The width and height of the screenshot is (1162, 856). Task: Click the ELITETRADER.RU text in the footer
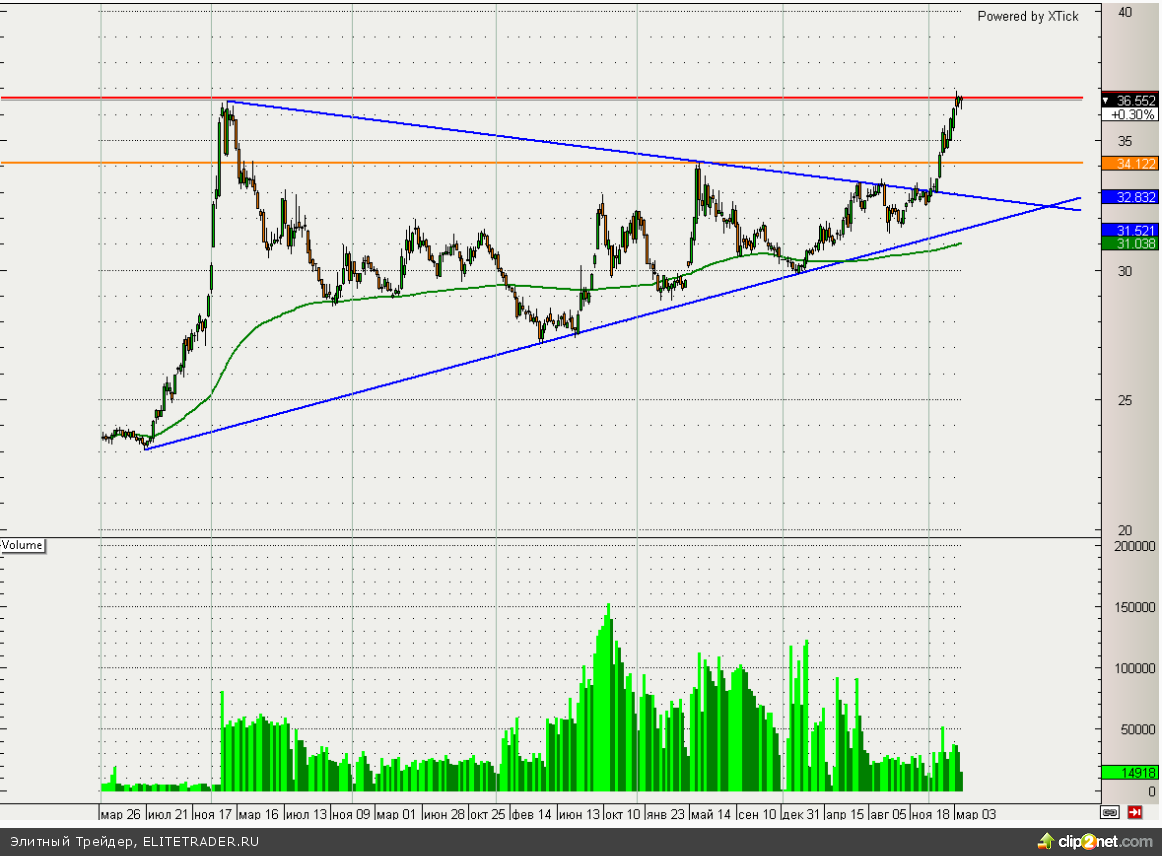click(200, 842)
